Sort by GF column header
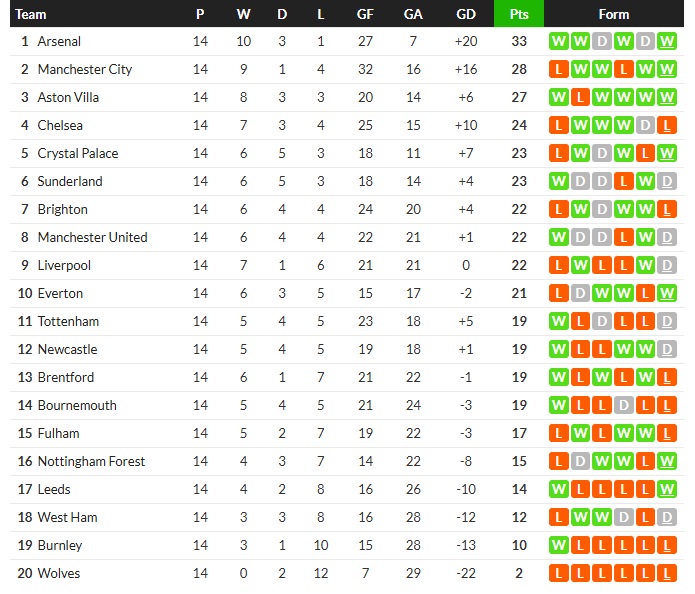This screenshot has height=594, width=695. click(x=365, y=14)
